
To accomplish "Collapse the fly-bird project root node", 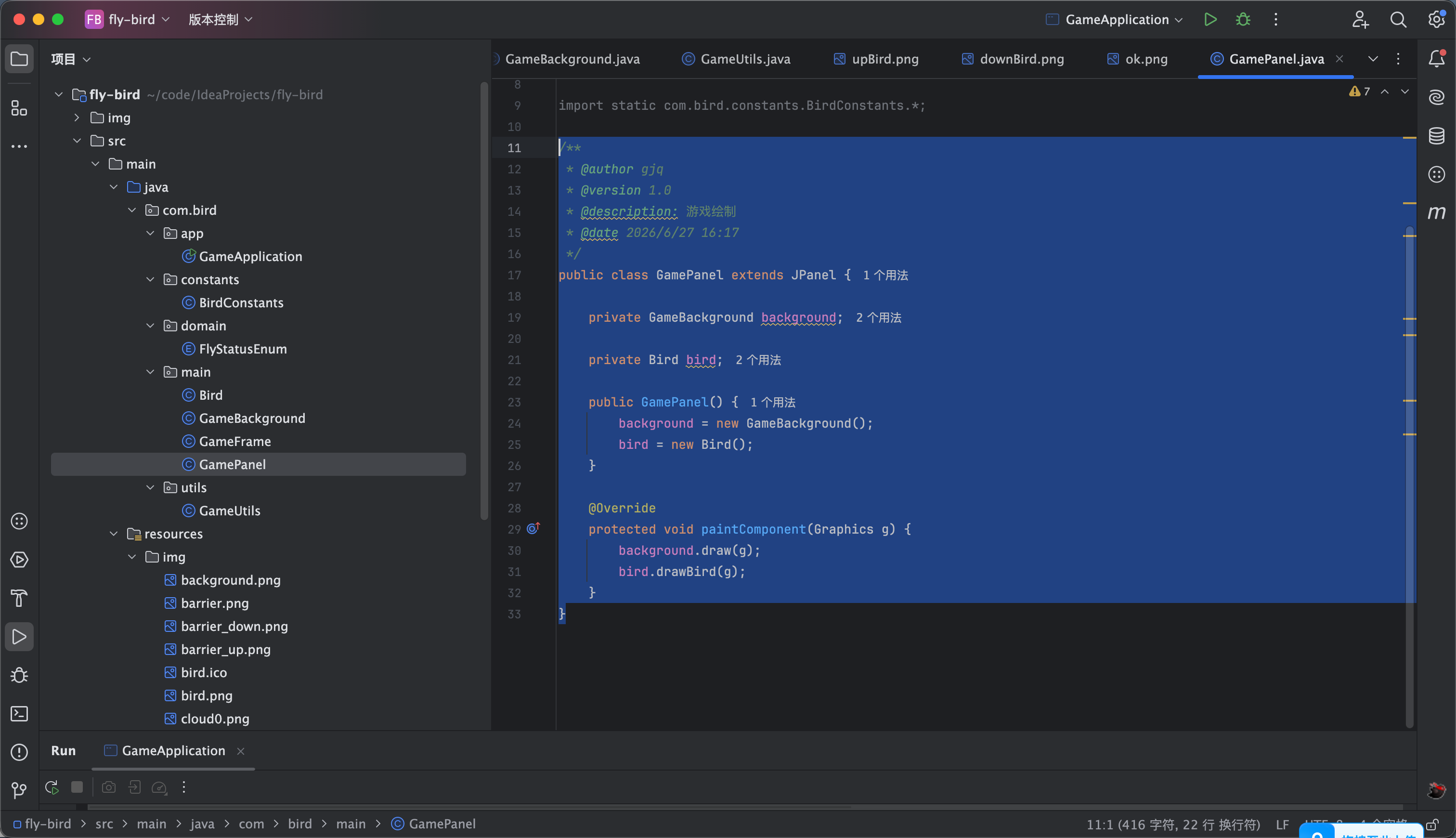I will point(59,94).
